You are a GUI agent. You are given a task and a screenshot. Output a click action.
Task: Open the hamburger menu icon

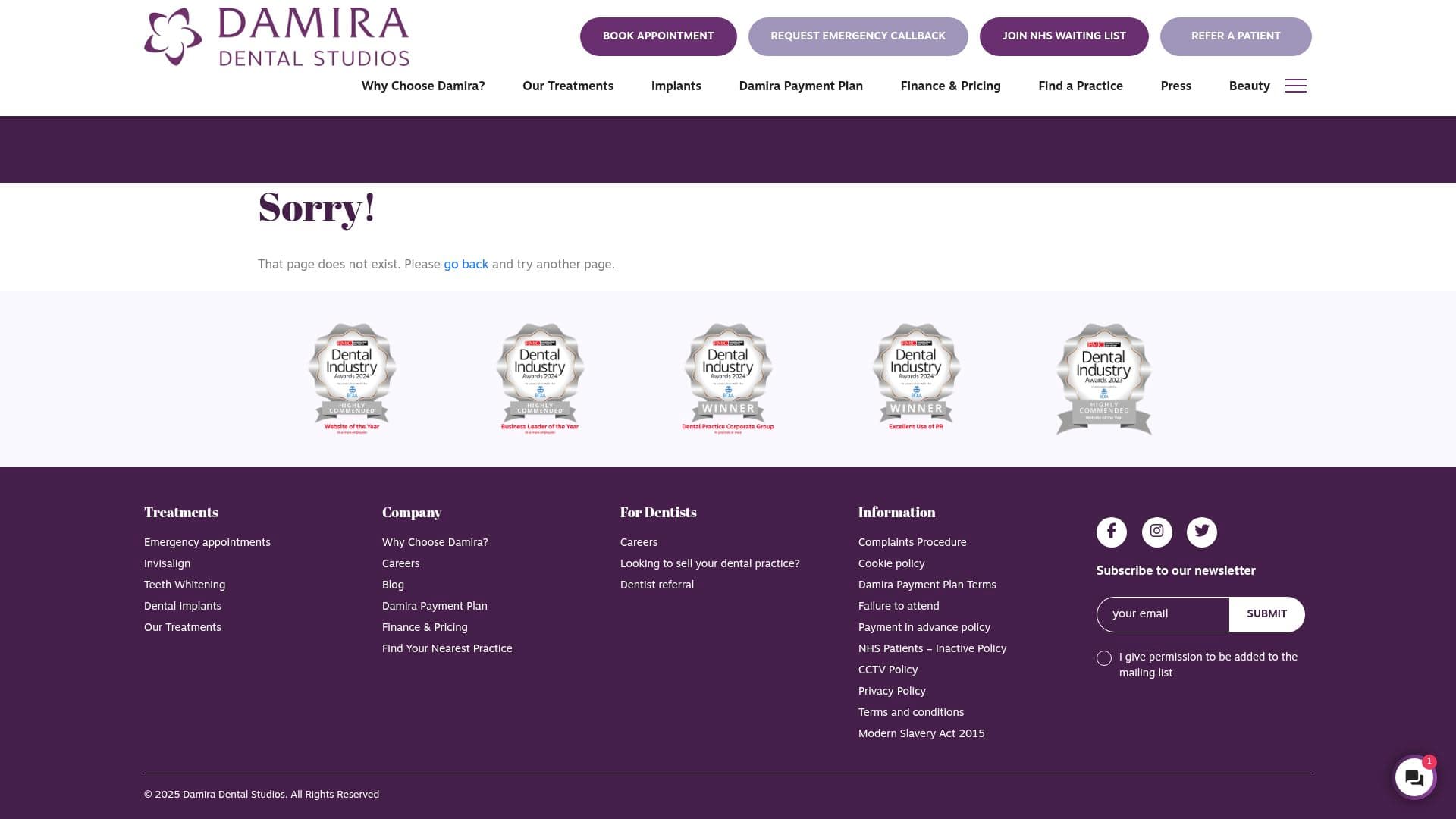click(x=1295, y=86)
